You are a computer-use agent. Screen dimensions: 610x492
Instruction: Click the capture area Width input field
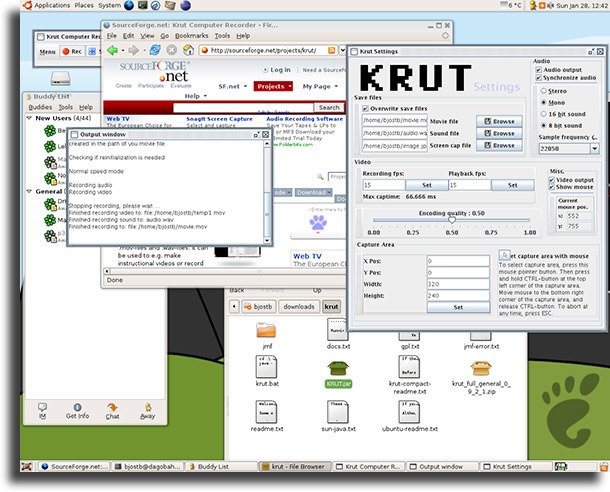pyautogui.click(x=458, y=284)
